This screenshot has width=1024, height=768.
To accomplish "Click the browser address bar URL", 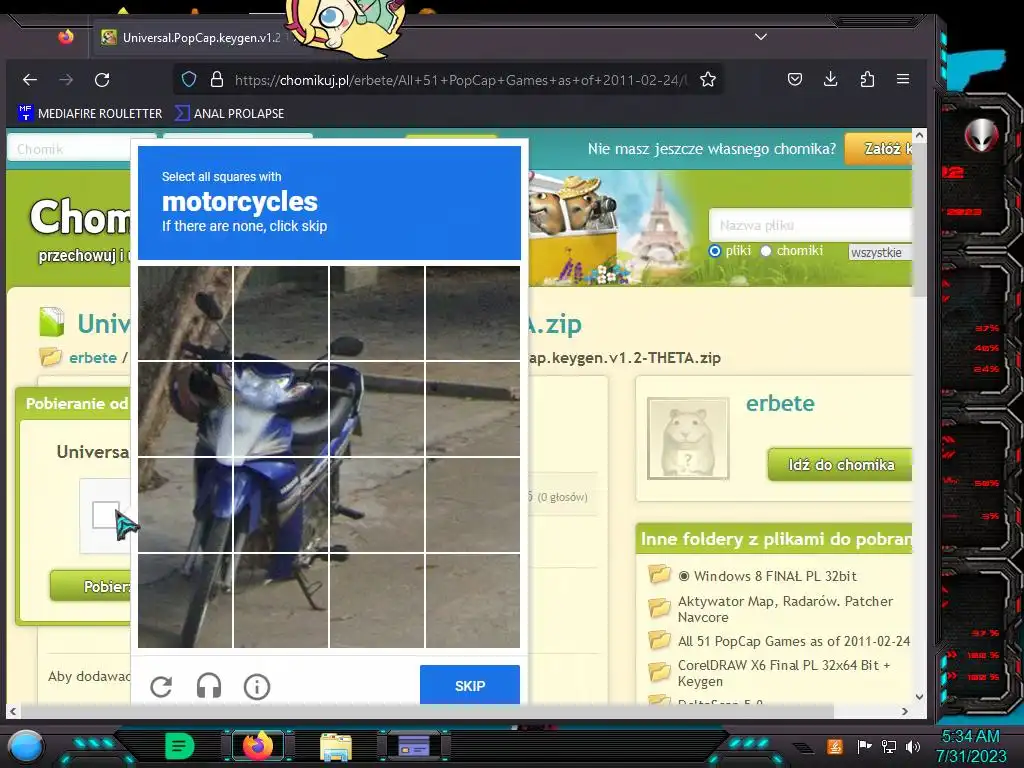I will pyautogui.click(x=460, y=80).
